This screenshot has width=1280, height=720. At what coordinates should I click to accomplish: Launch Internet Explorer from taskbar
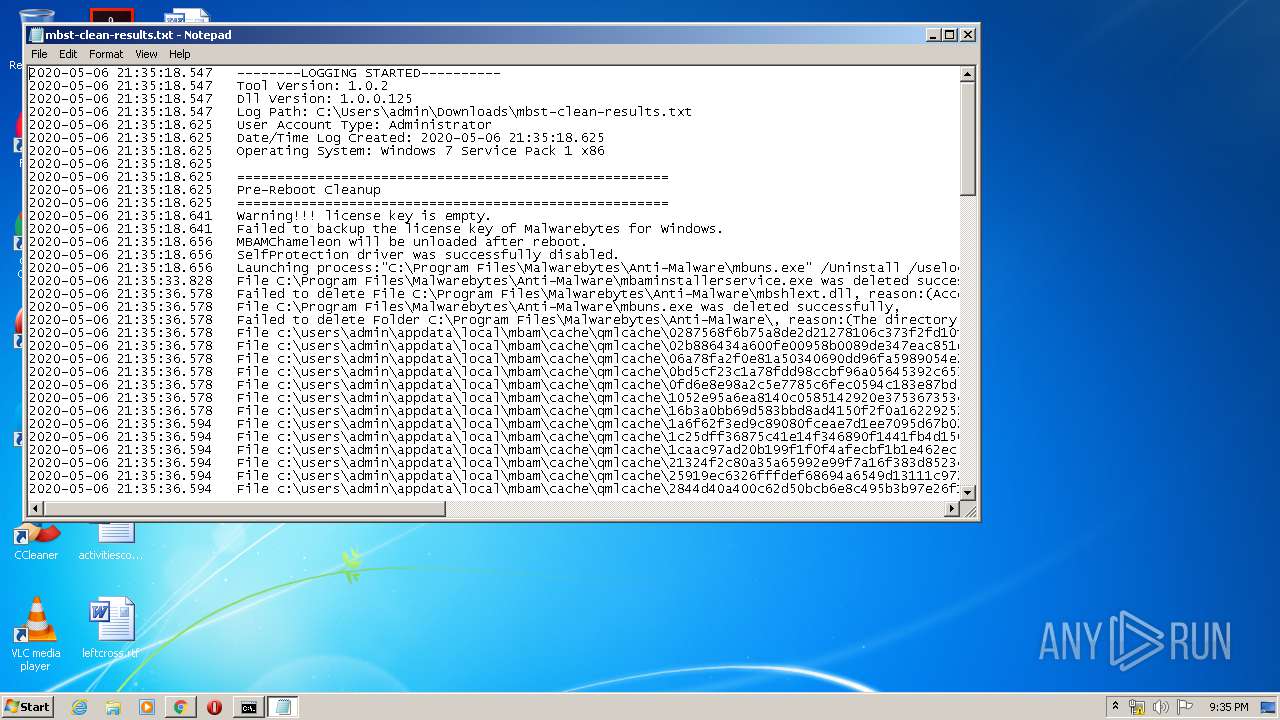(x=79, y=707)
